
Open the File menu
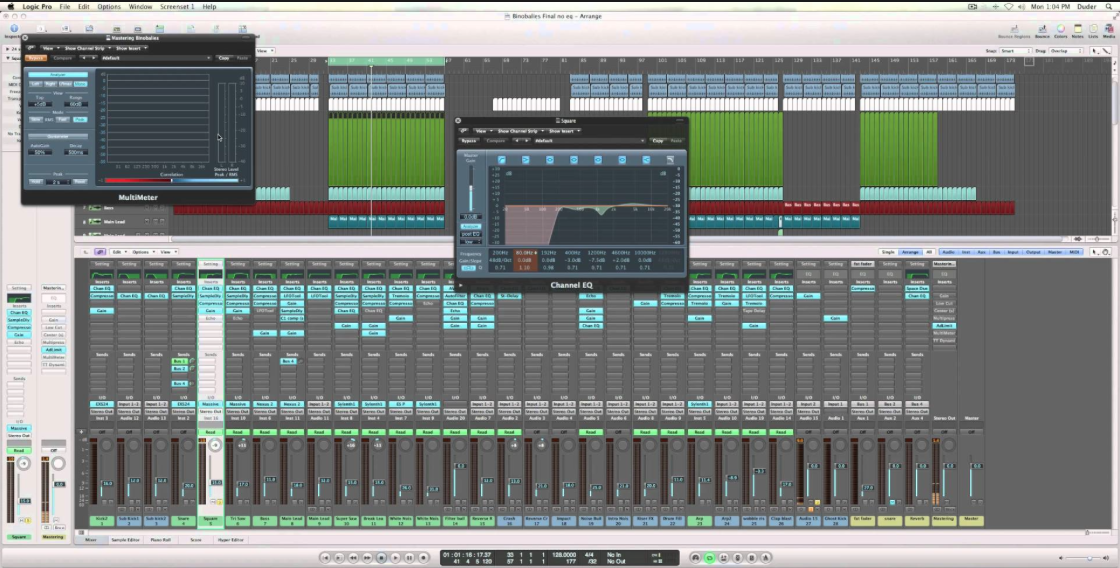65,6
